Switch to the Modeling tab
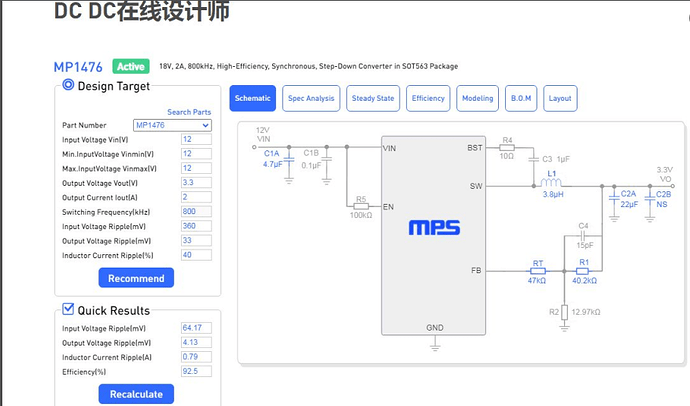 [477, 98]
